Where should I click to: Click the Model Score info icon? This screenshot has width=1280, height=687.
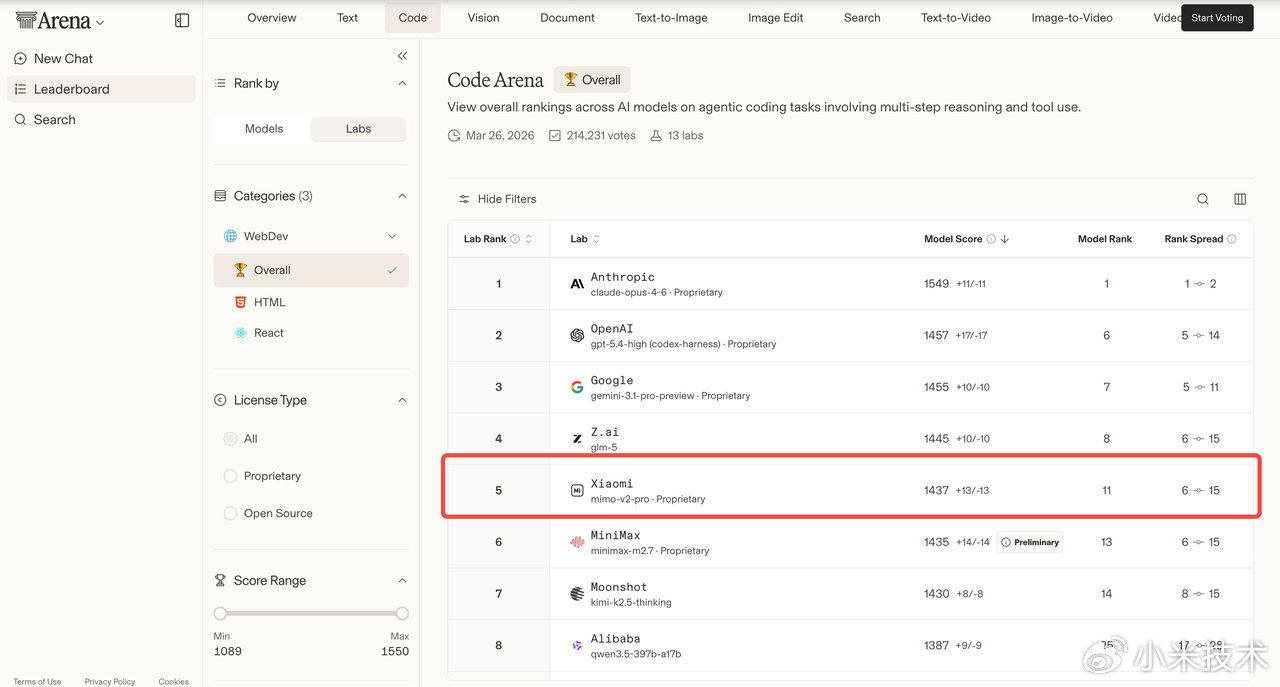click(991, 239)
